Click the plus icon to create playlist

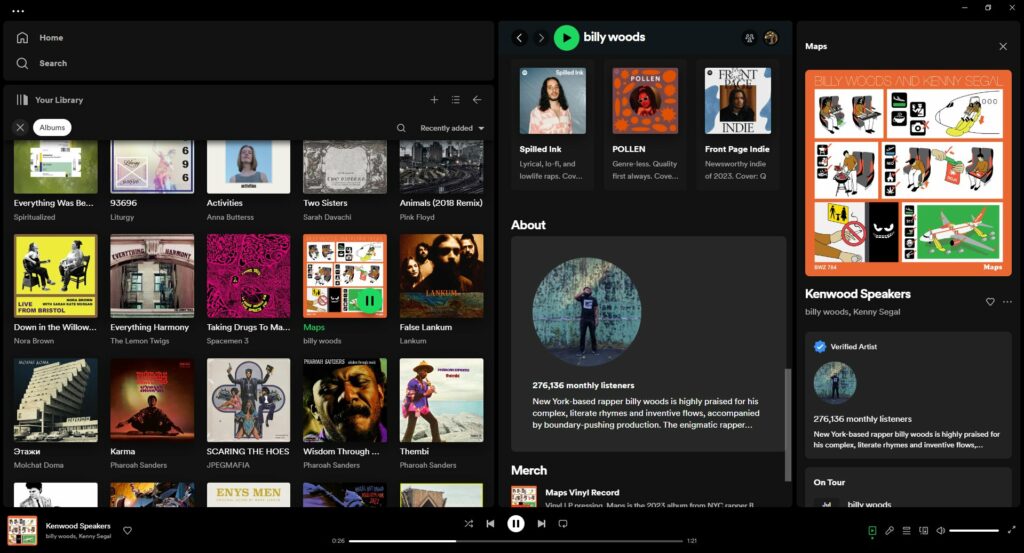(x=434, y=100)
